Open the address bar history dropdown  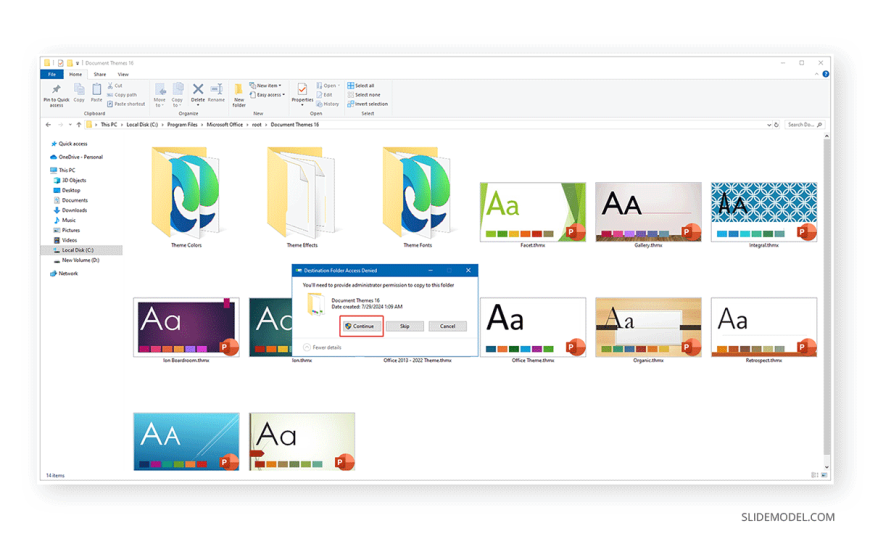coord(769,125)
